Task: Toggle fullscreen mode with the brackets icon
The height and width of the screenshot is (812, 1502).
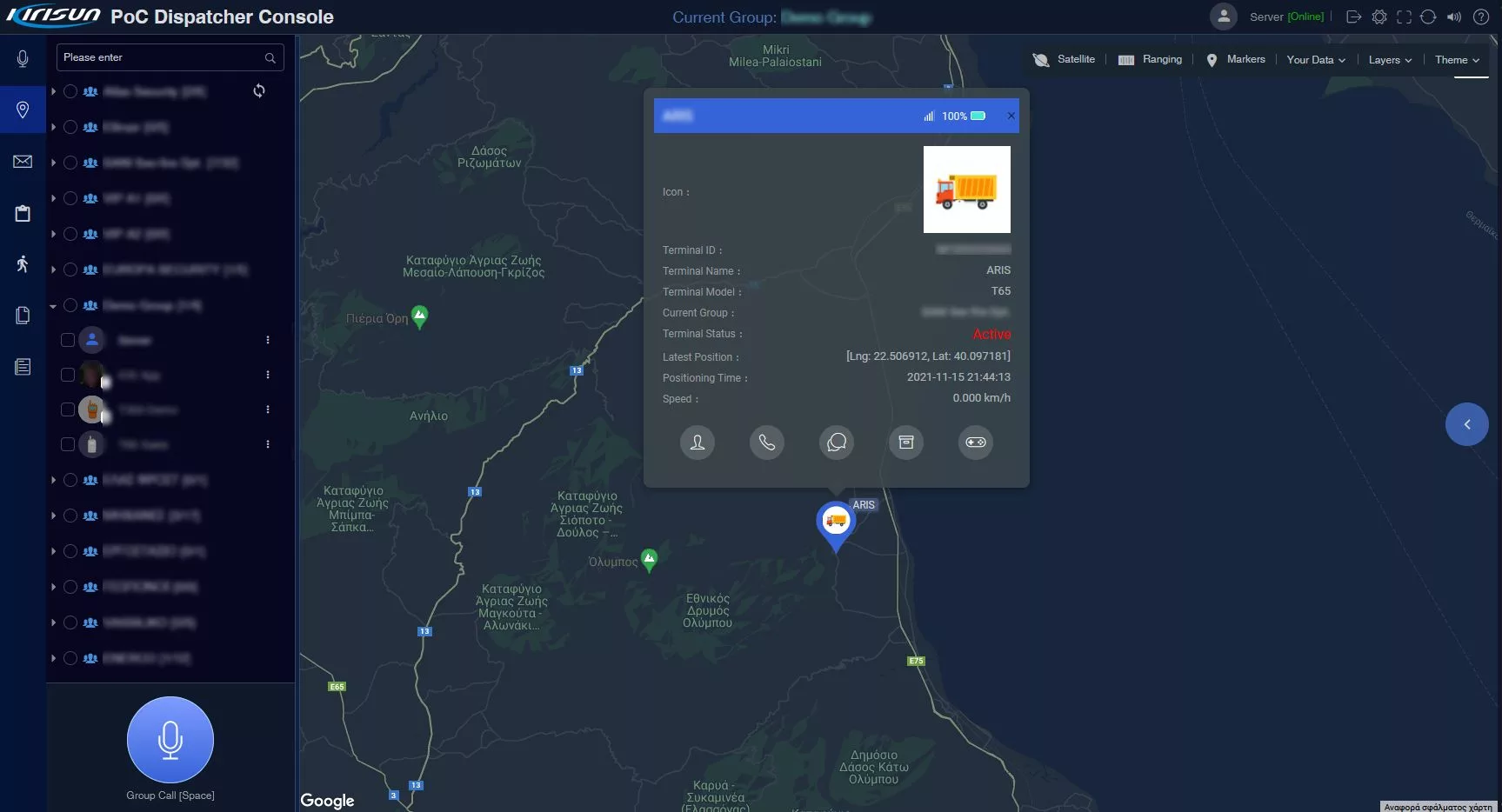Action: coord(1404,17)
